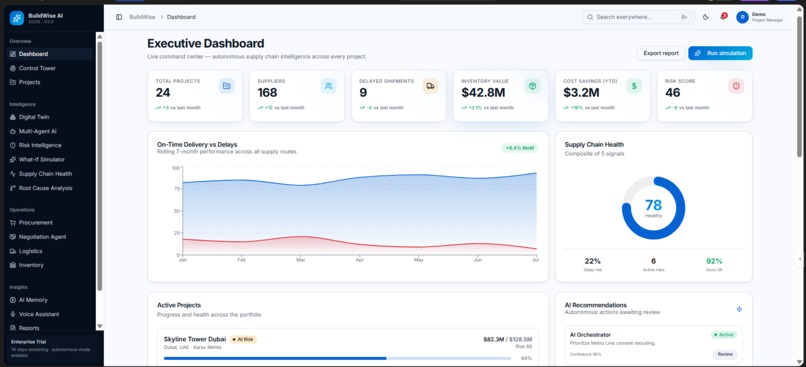Toggle the sidebar collapse icon
The height and width of the screenshot is (367, 806).
pyautogui.click(x=119, y=17)
